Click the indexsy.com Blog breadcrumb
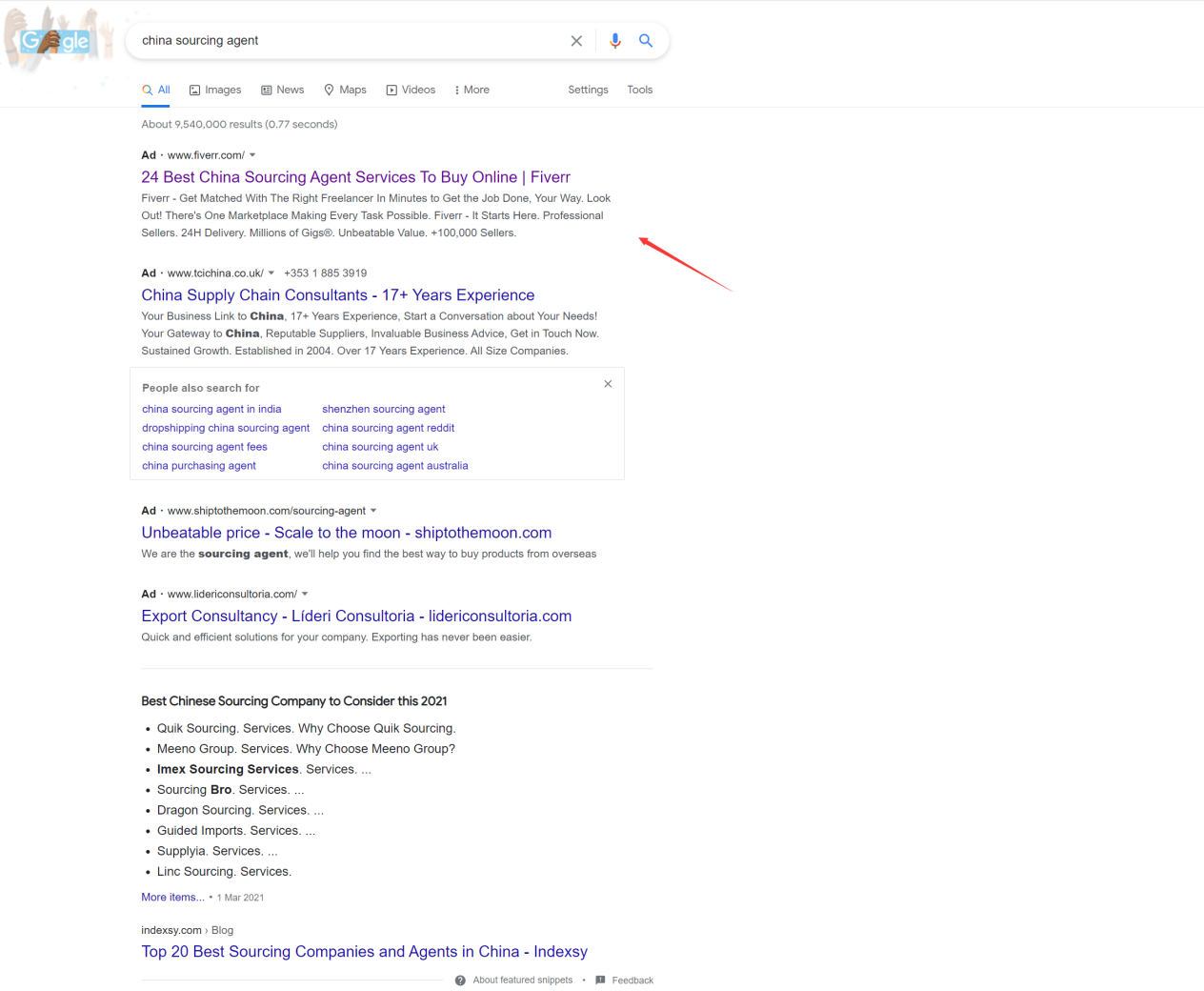This screenshot has height=991, width=1204. (x=188, y=931)
